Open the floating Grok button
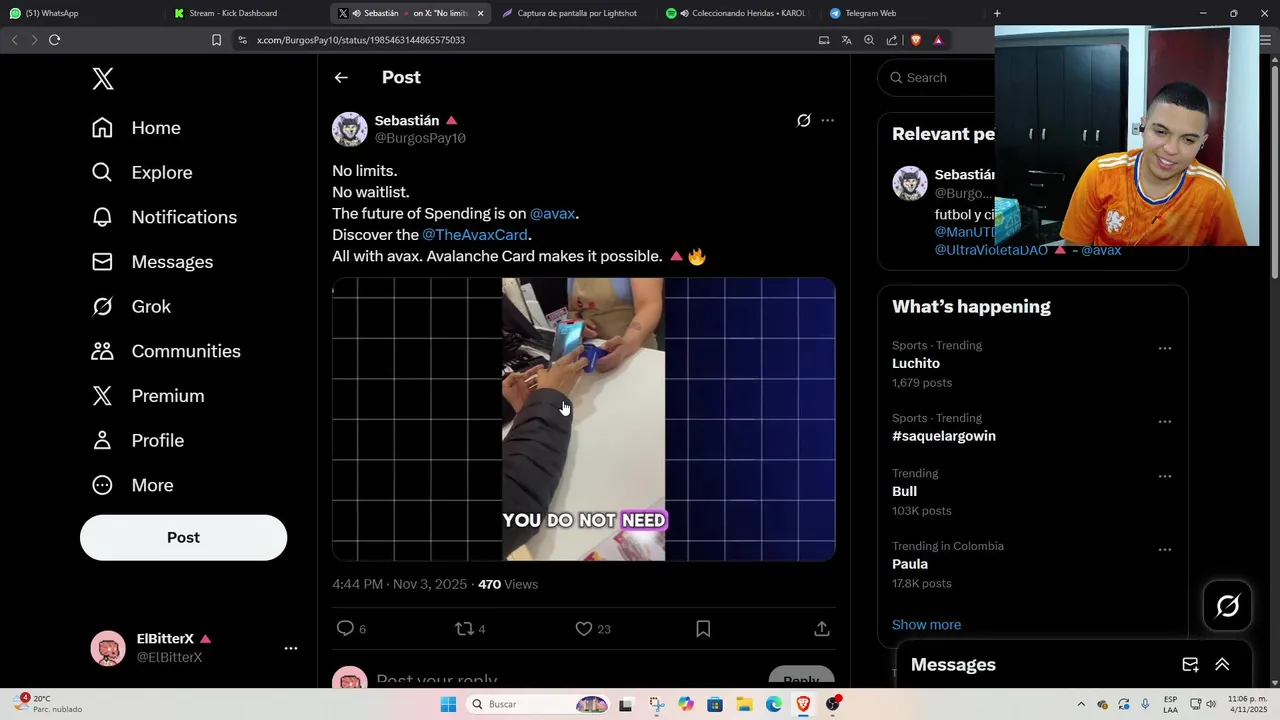The image size is (1280, 720). 1228,606
